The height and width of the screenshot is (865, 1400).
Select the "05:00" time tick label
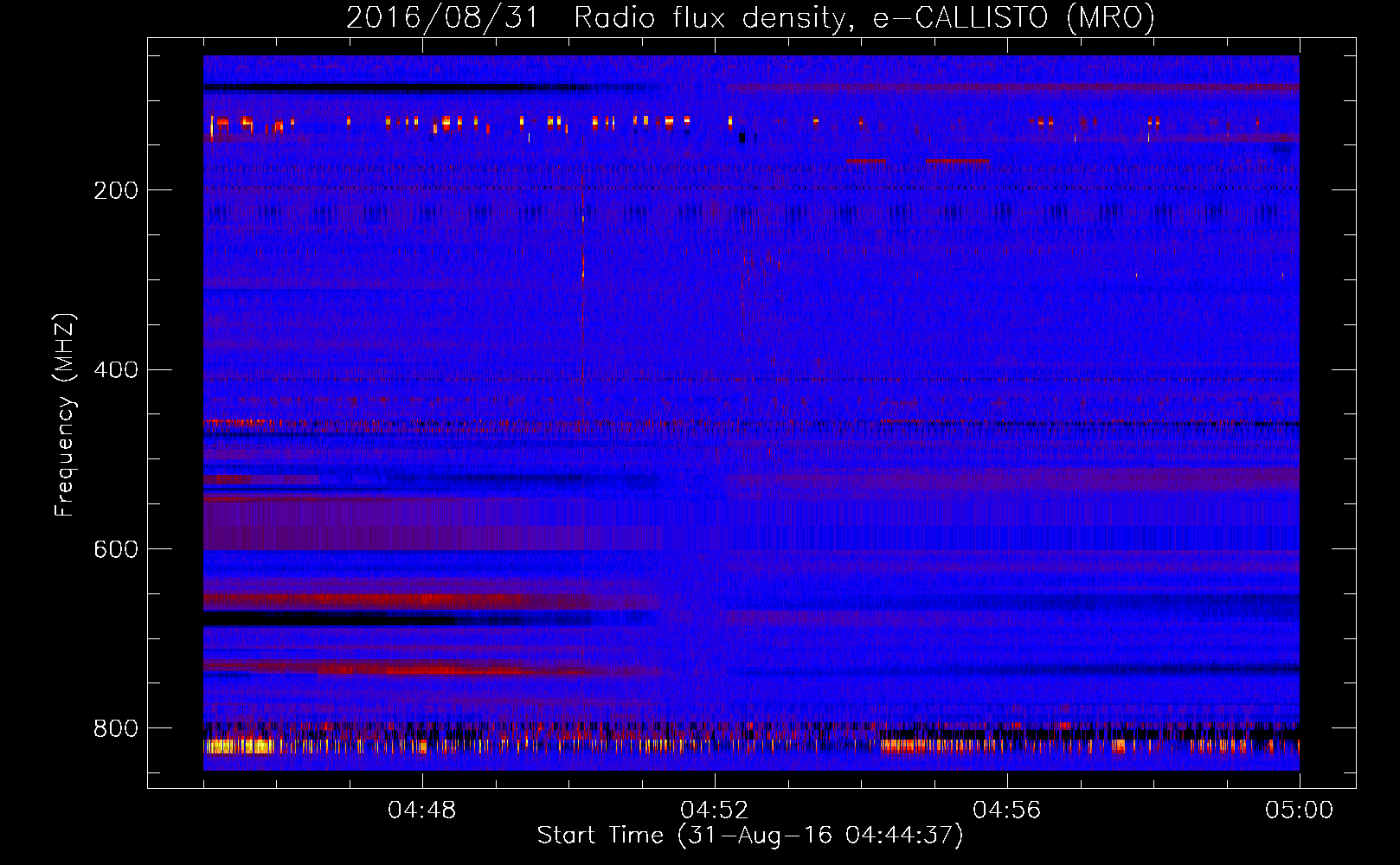point(1300,811)
